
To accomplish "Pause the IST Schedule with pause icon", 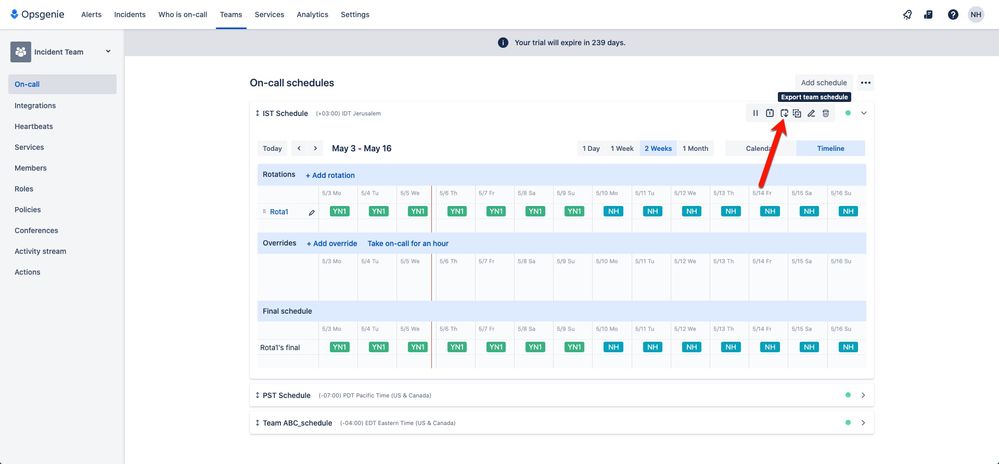I will [x=756, y=113].
